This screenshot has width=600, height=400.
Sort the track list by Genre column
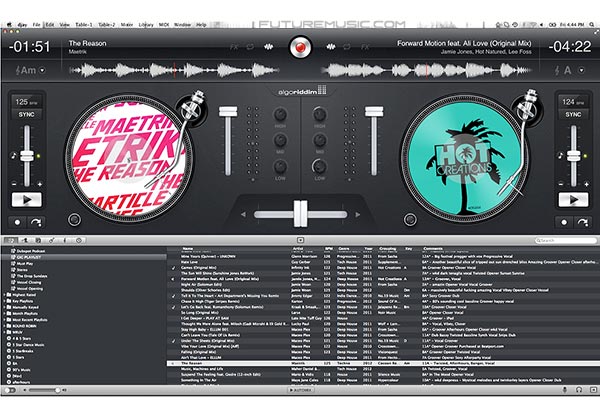(344, 249)
